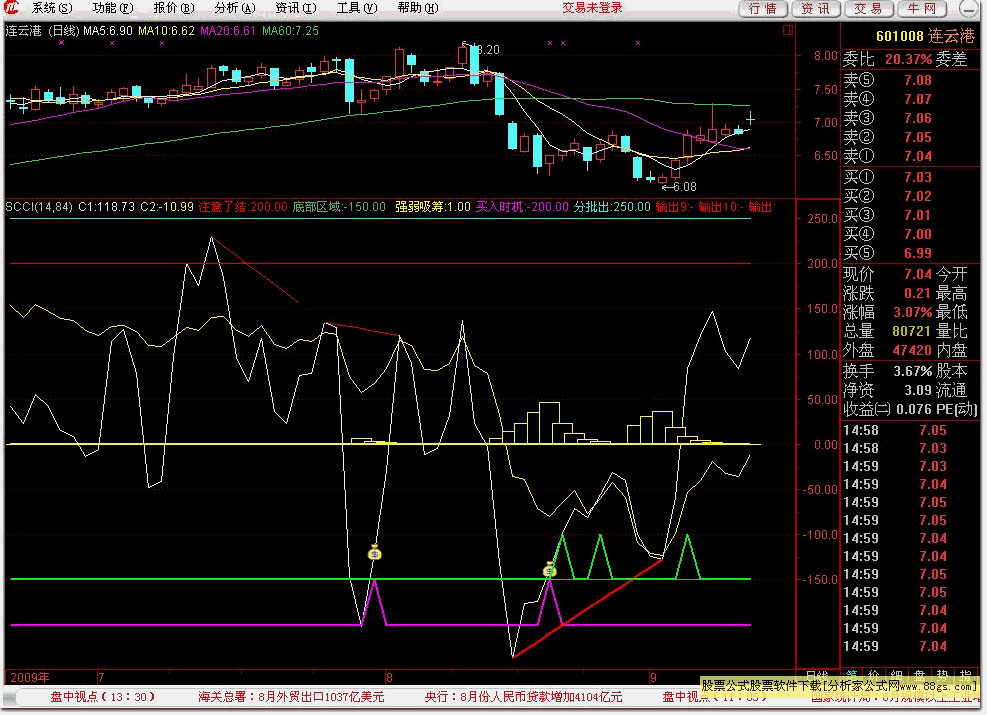Open the 盘中视点 (13:30) ticker item
The width and height of the screenshot is (987, 715).
(x=103, y=696)
